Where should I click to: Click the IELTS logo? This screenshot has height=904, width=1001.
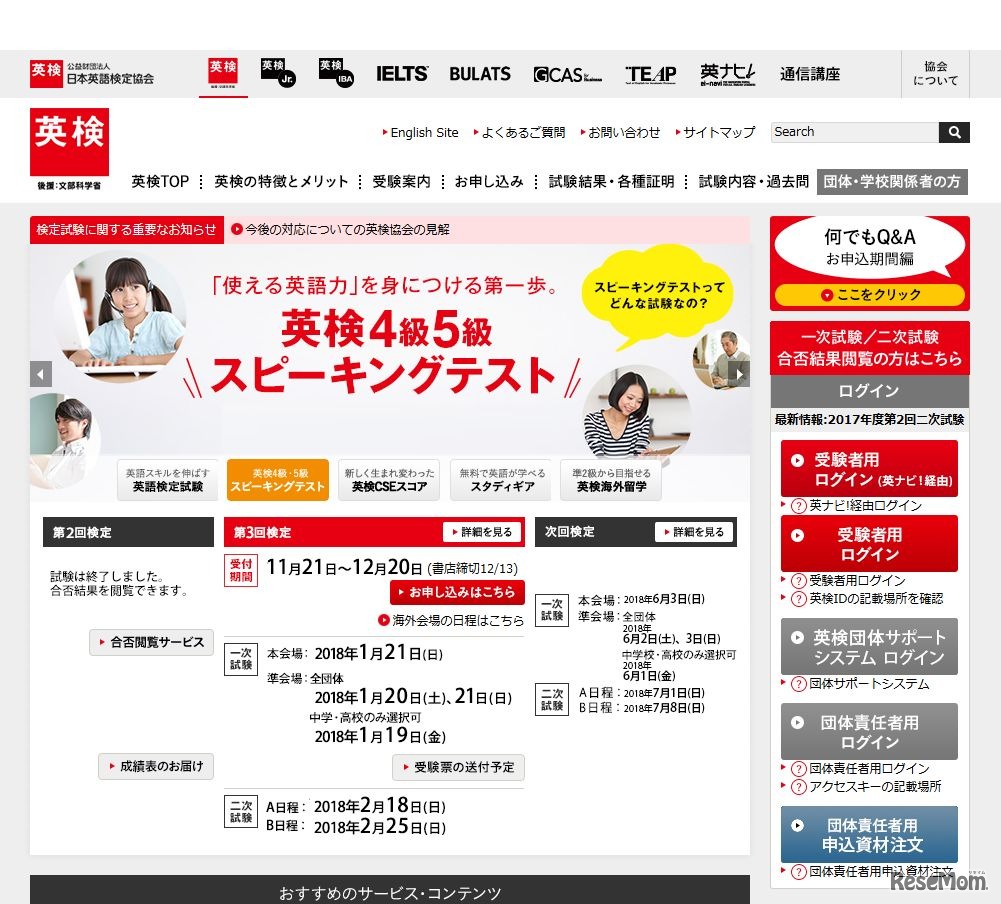pyautogui.click(x=402, y=73)
